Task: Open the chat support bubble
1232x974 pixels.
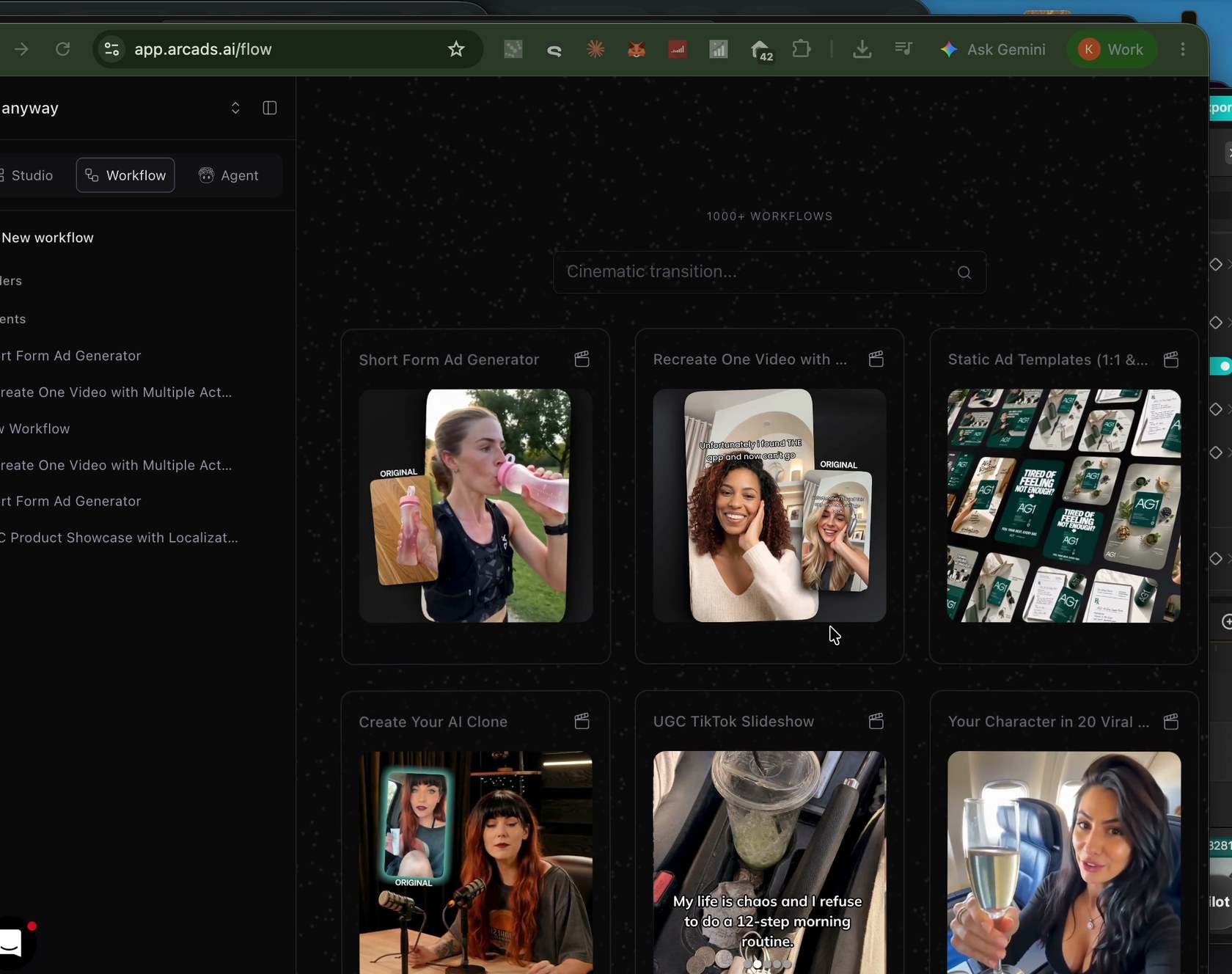Action: 12,943
